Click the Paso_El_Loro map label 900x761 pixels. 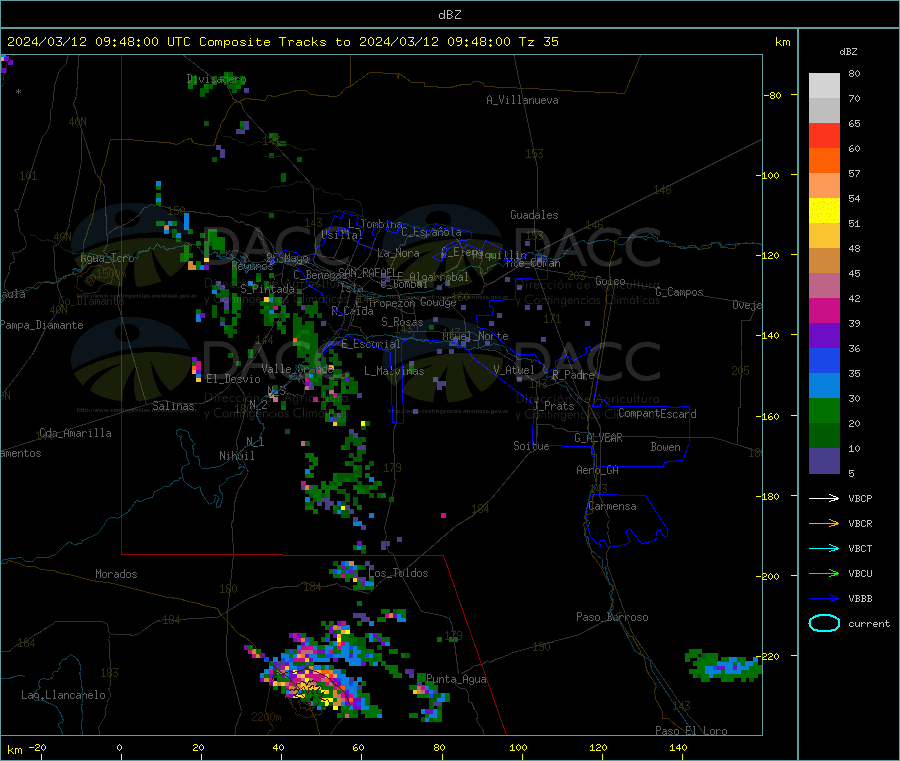pyautogui.click(x=691, y=731)
